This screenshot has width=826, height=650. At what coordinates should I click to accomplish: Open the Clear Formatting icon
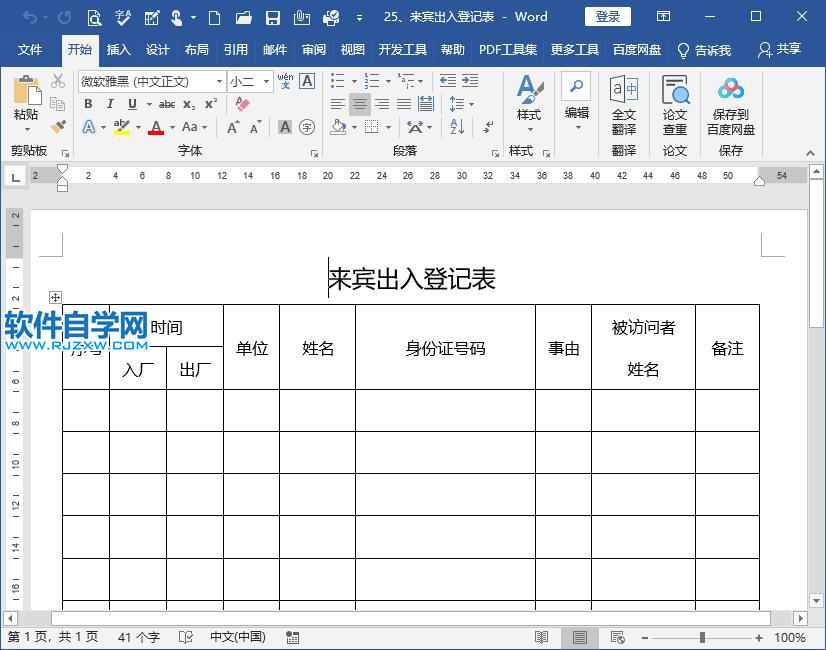pos(241,105)
